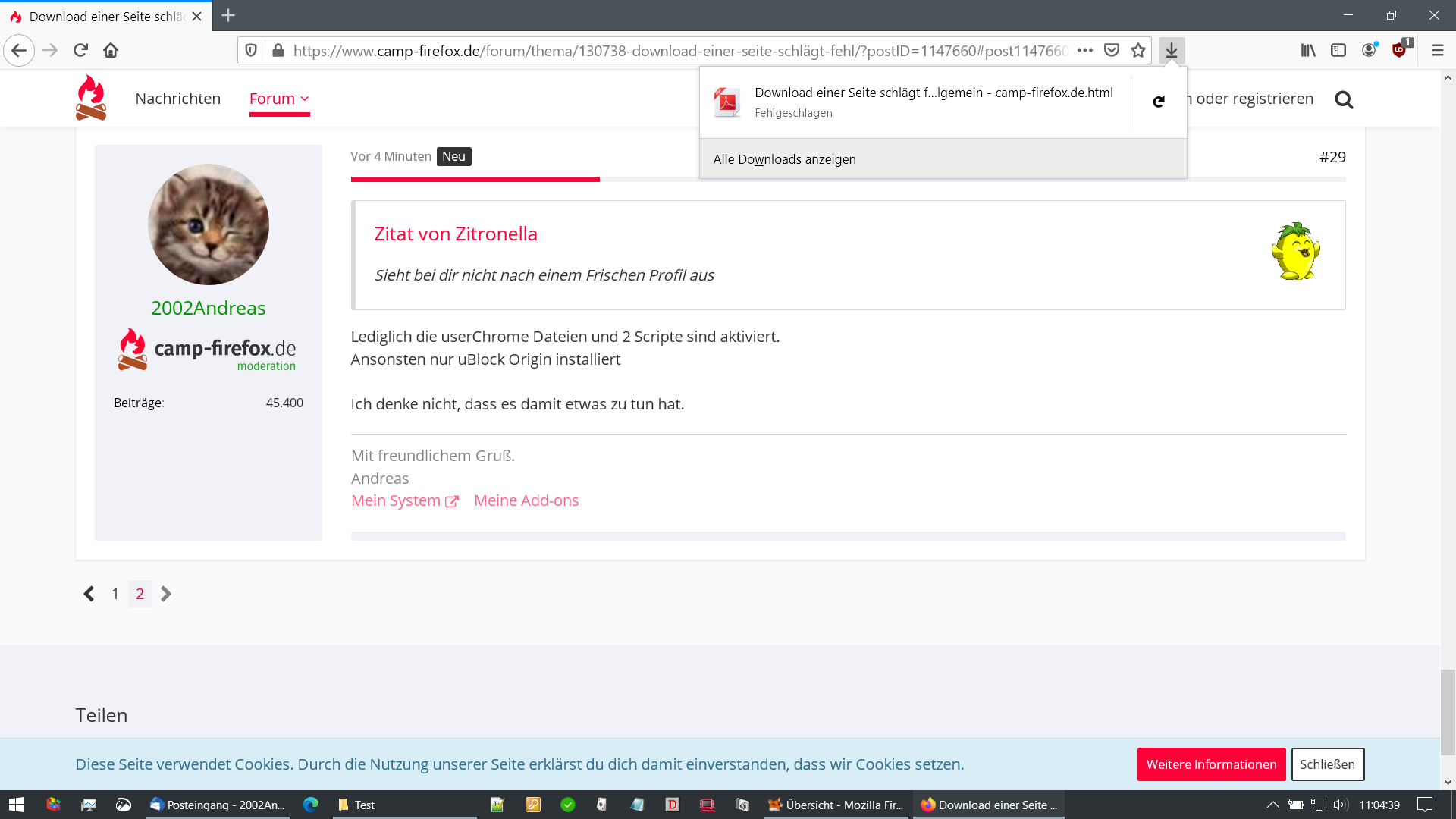Click Weitere Informationen cookie button

tap(1211, 764)
